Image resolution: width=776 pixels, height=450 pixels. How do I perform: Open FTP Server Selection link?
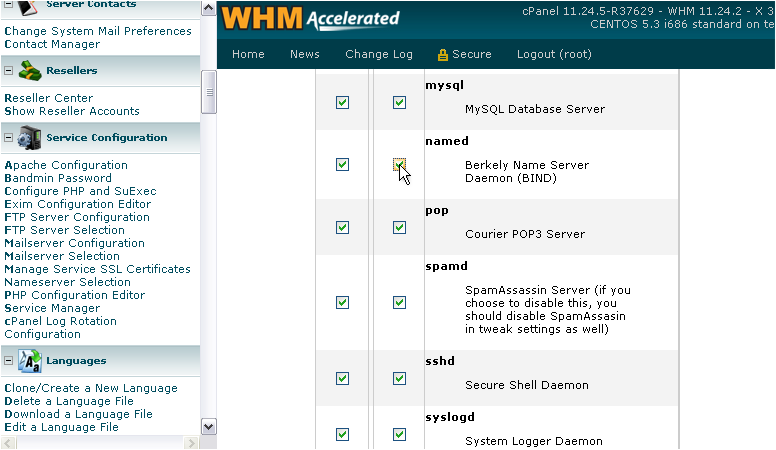[64, 230]
